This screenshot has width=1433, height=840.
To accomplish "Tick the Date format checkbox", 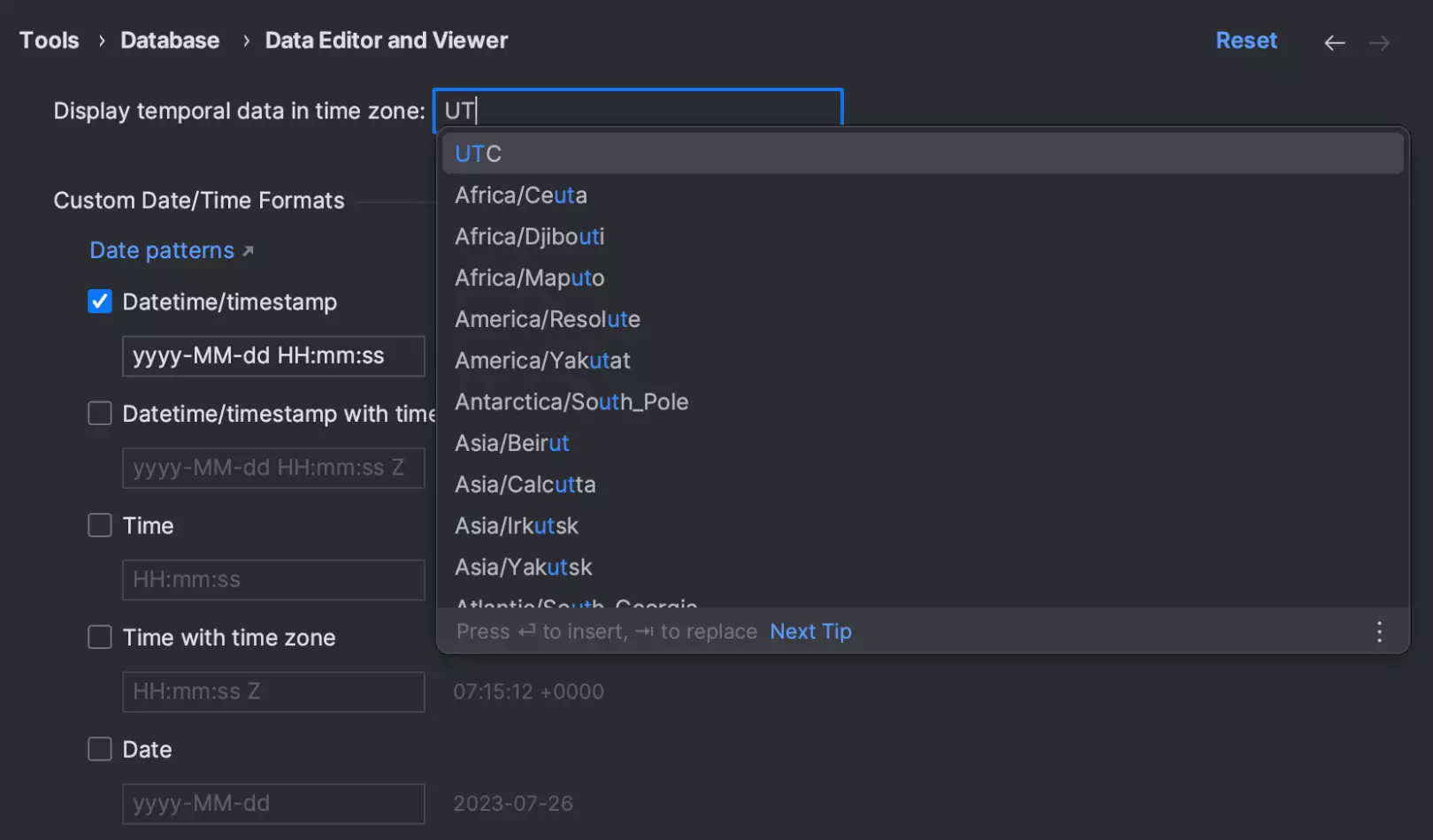I will [100, 750].
